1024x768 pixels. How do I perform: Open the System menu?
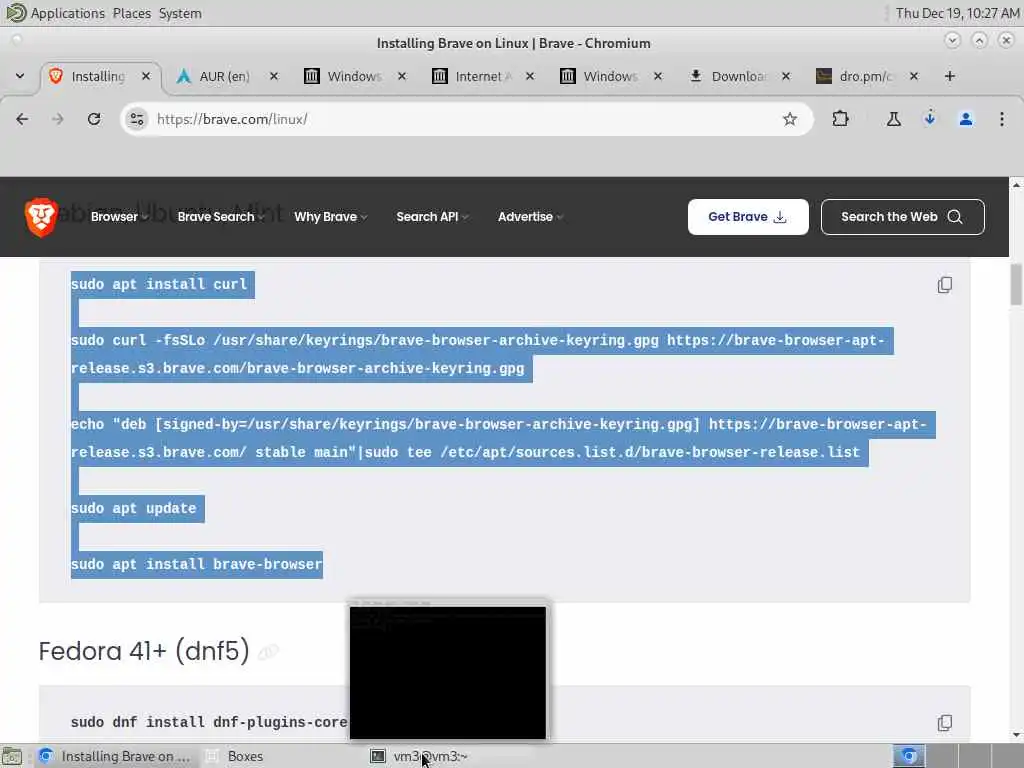point(180,13)
